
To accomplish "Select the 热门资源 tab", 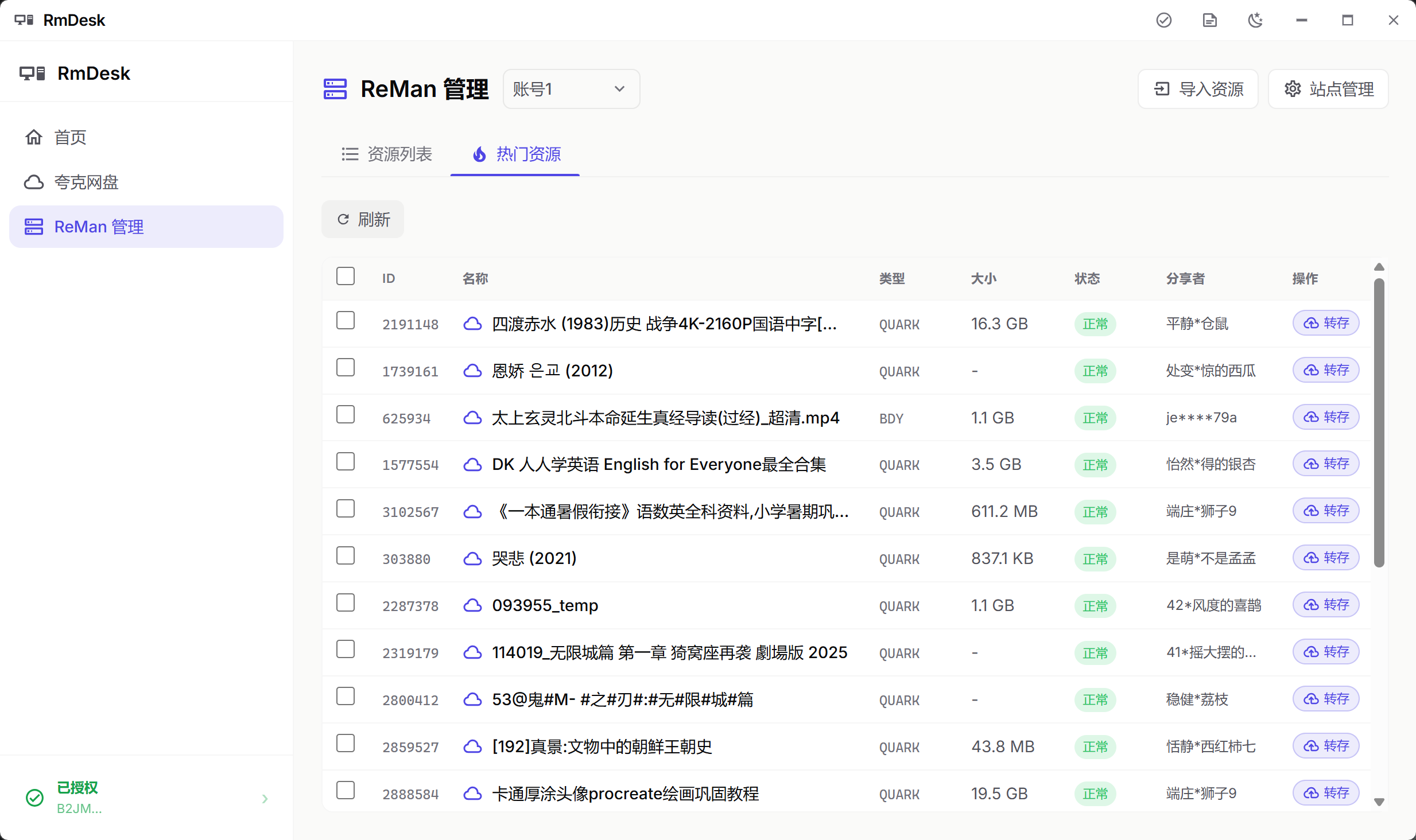I will (515, 154).
